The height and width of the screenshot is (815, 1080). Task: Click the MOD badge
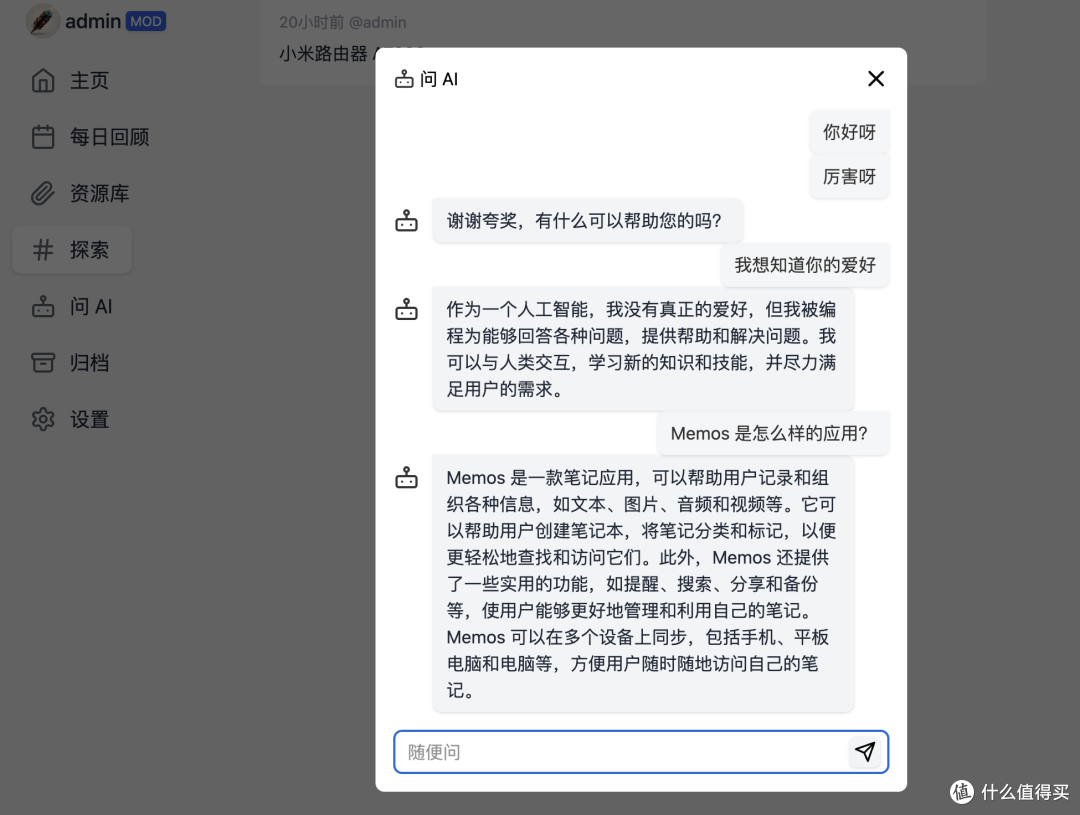[x=146, y=21]
